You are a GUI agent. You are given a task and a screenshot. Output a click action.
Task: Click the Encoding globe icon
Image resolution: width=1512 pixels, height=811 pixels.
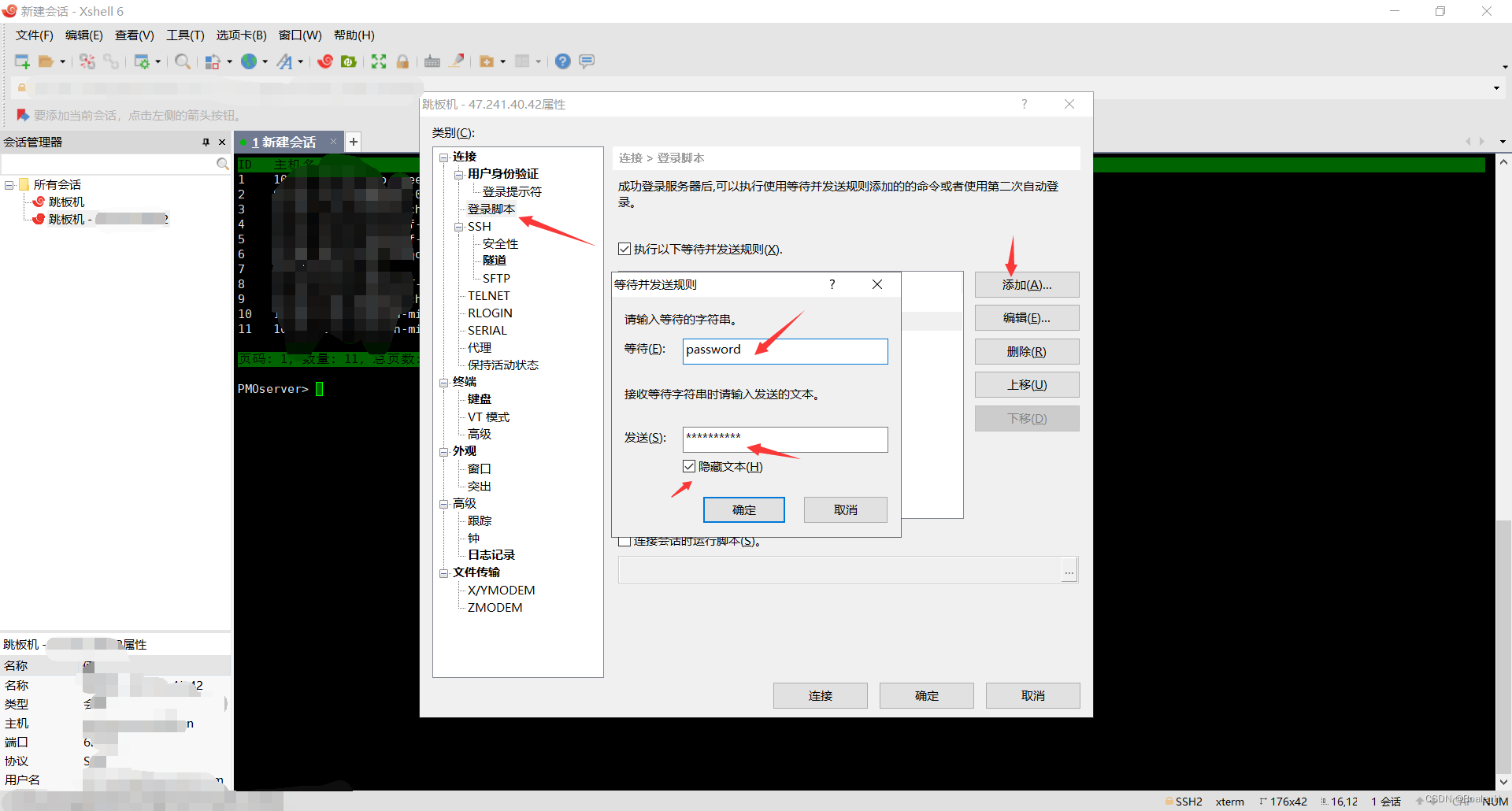249,61
